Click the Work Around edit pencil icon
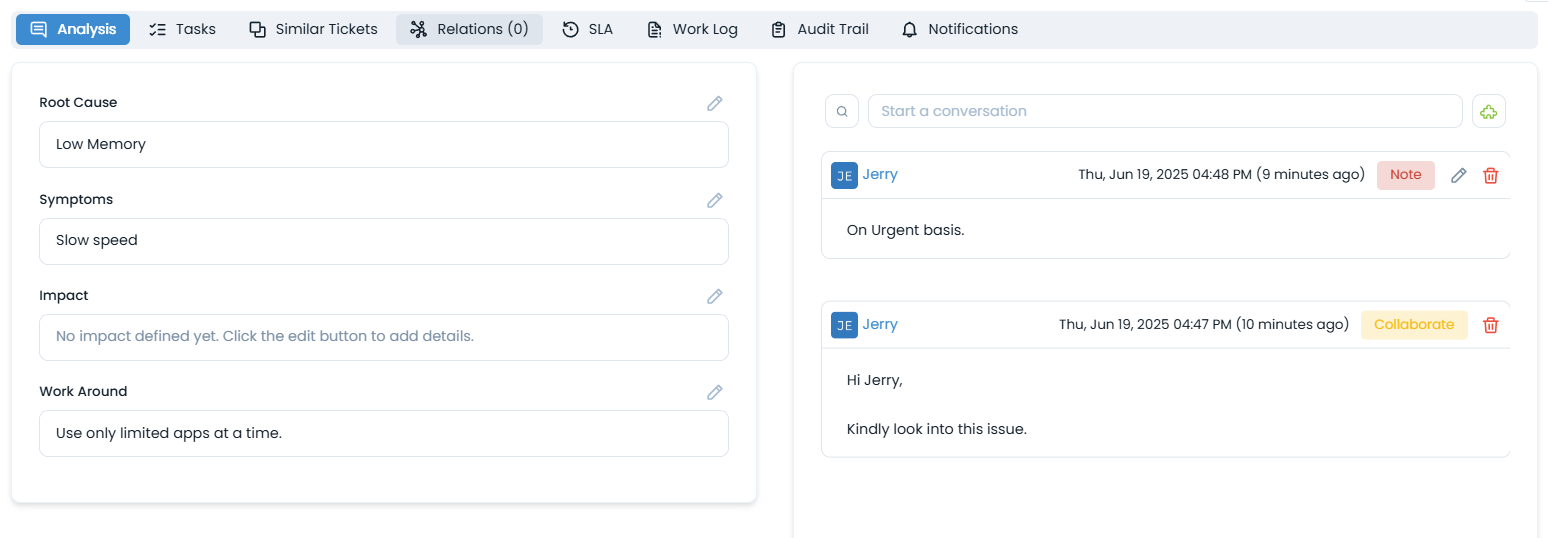This screenshot has width=1548, height=538. pyautogui.click(x=714, y=392)
